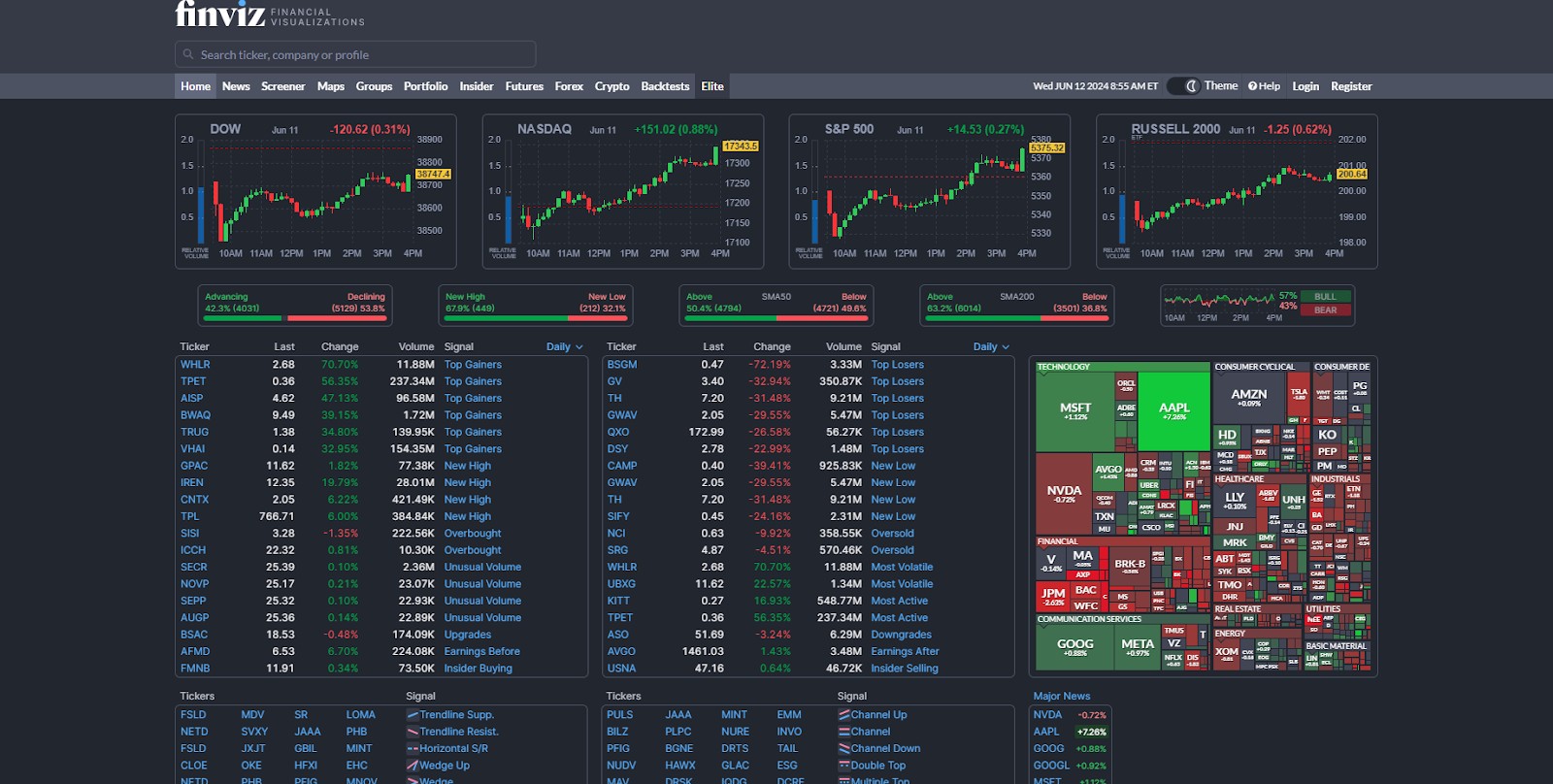Open the Home tab

(195, 86)
